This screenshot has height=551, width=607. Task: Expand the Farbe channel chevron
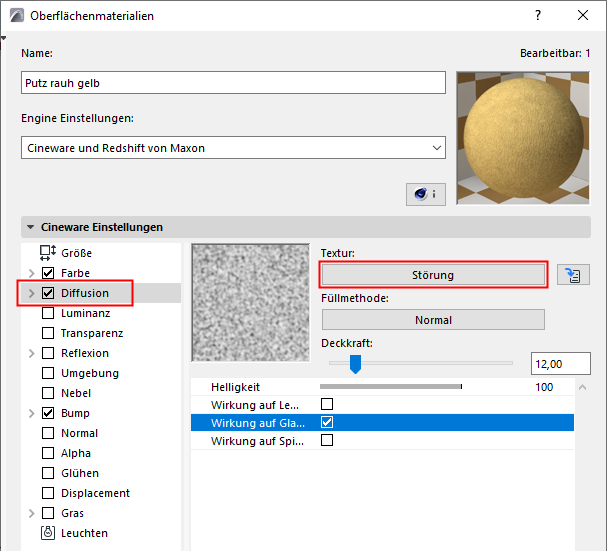[x=31, y=273]
